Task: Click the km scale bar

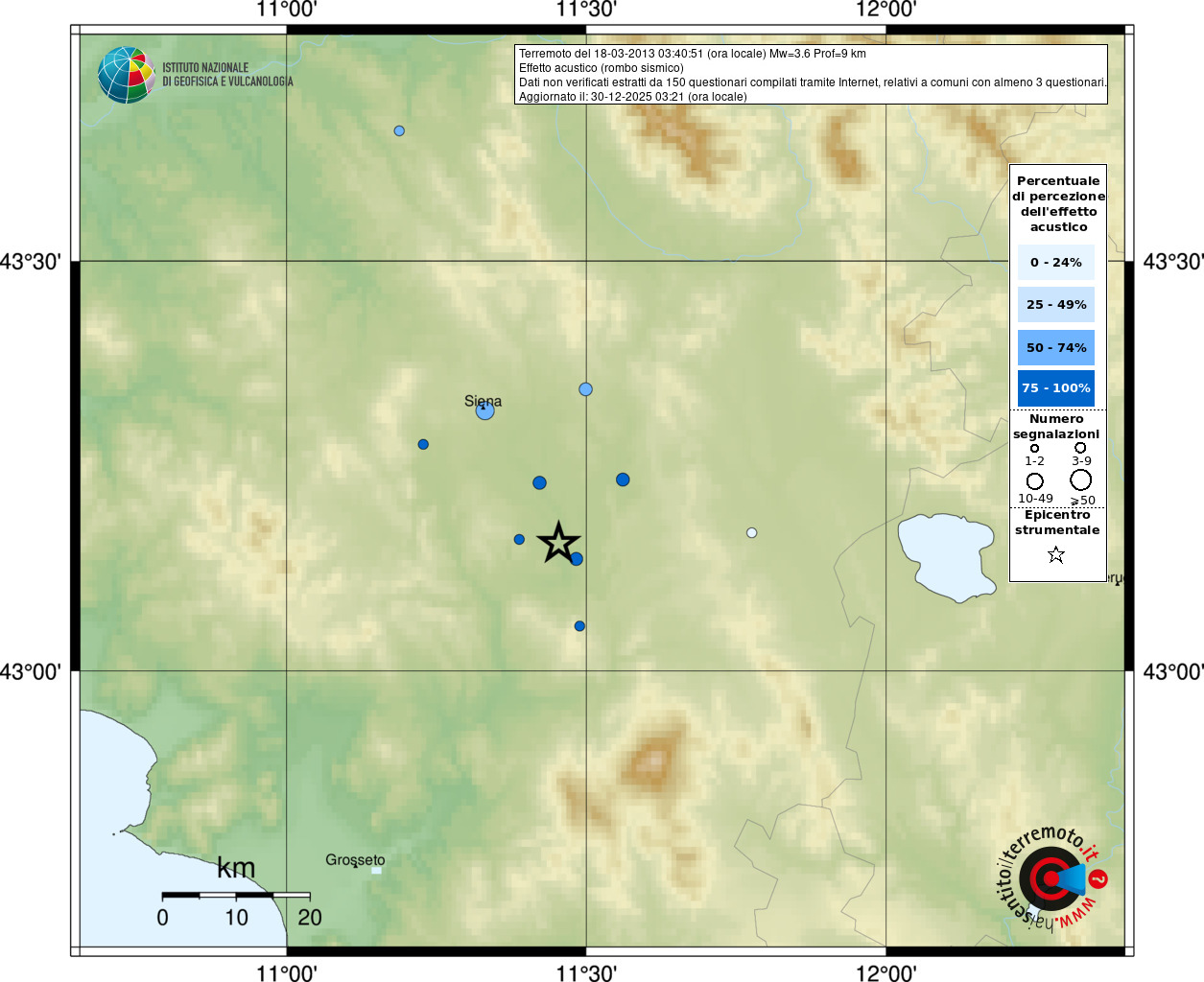Action: click(236, 896)
